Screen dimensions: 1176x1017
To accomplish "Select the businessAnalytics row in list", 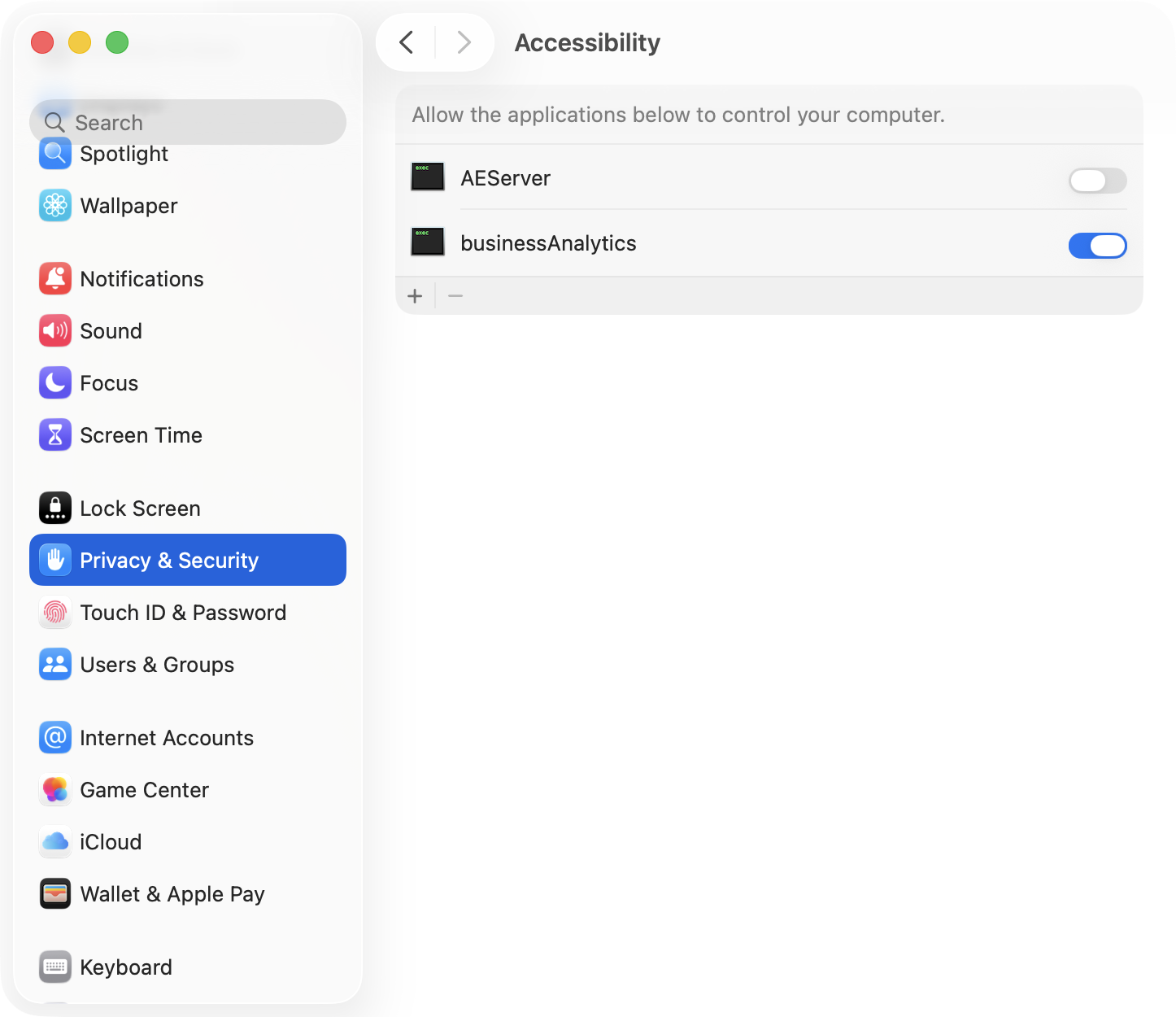I will point(651,243).
